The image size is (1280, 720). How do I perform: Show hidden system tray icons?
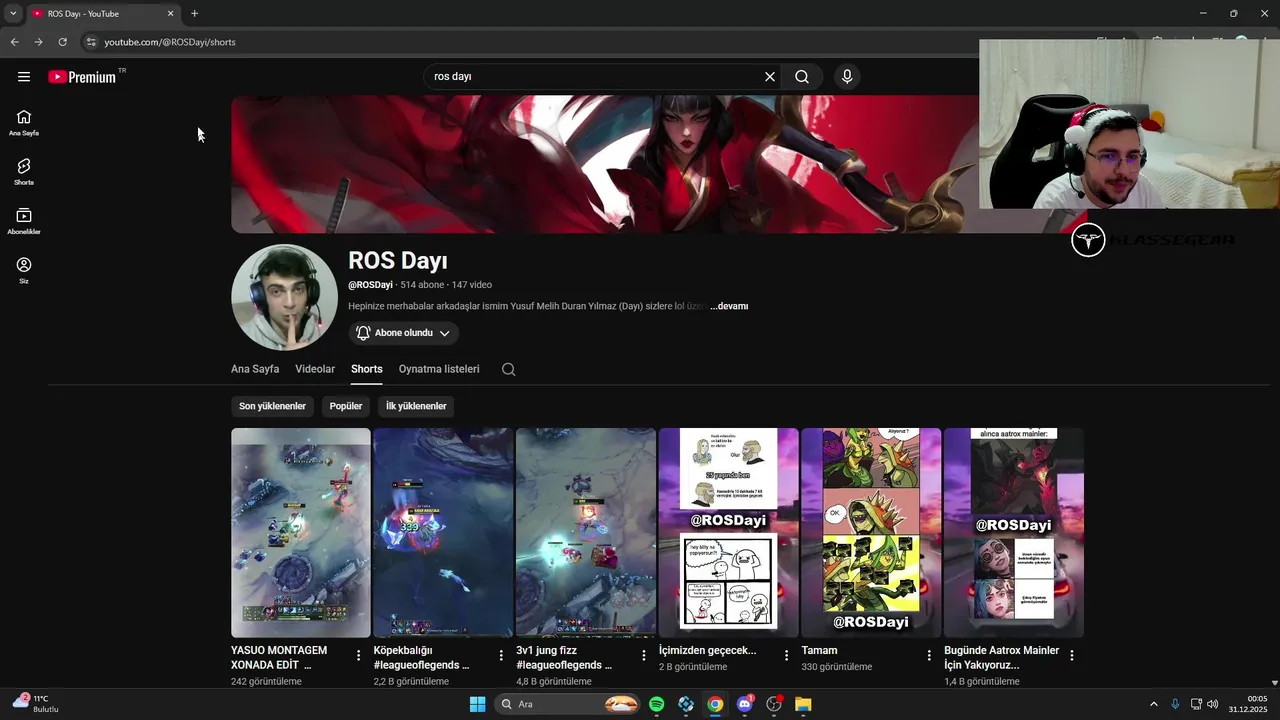1153,704
